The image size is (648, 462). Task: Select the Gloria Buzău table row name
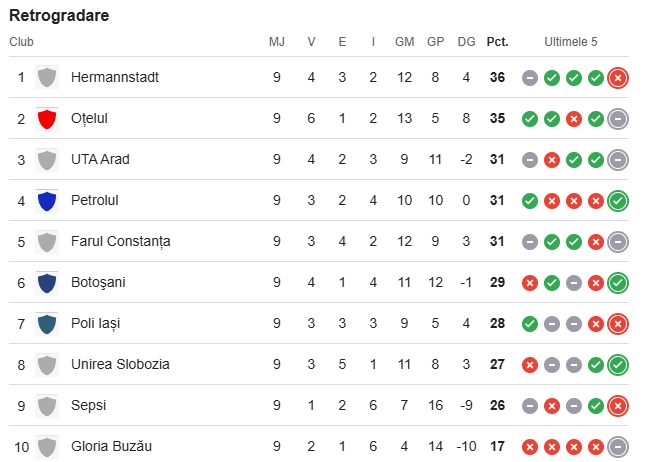tap(111, 447)
